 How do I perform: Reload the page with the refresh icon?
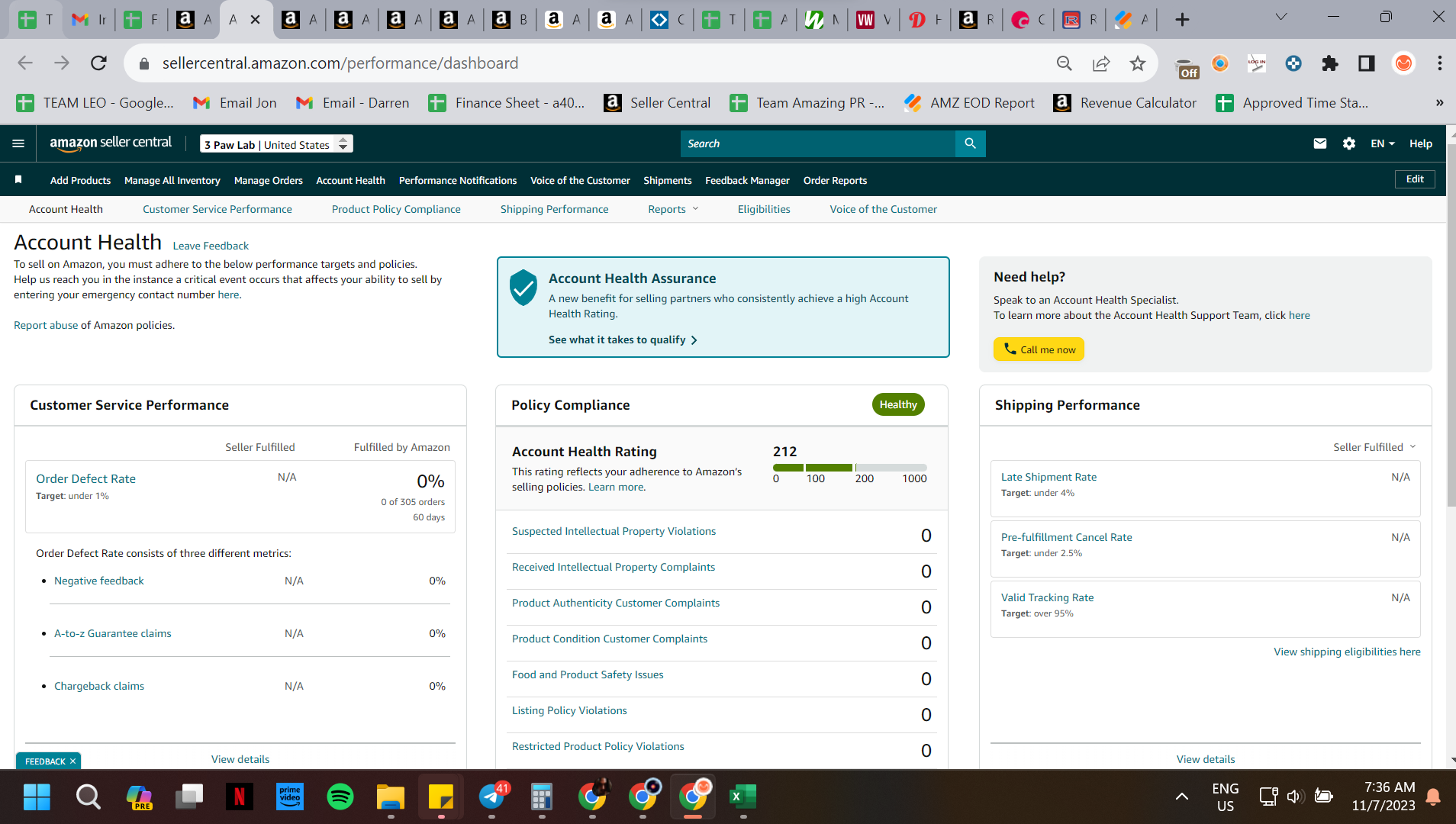point(98,63)
